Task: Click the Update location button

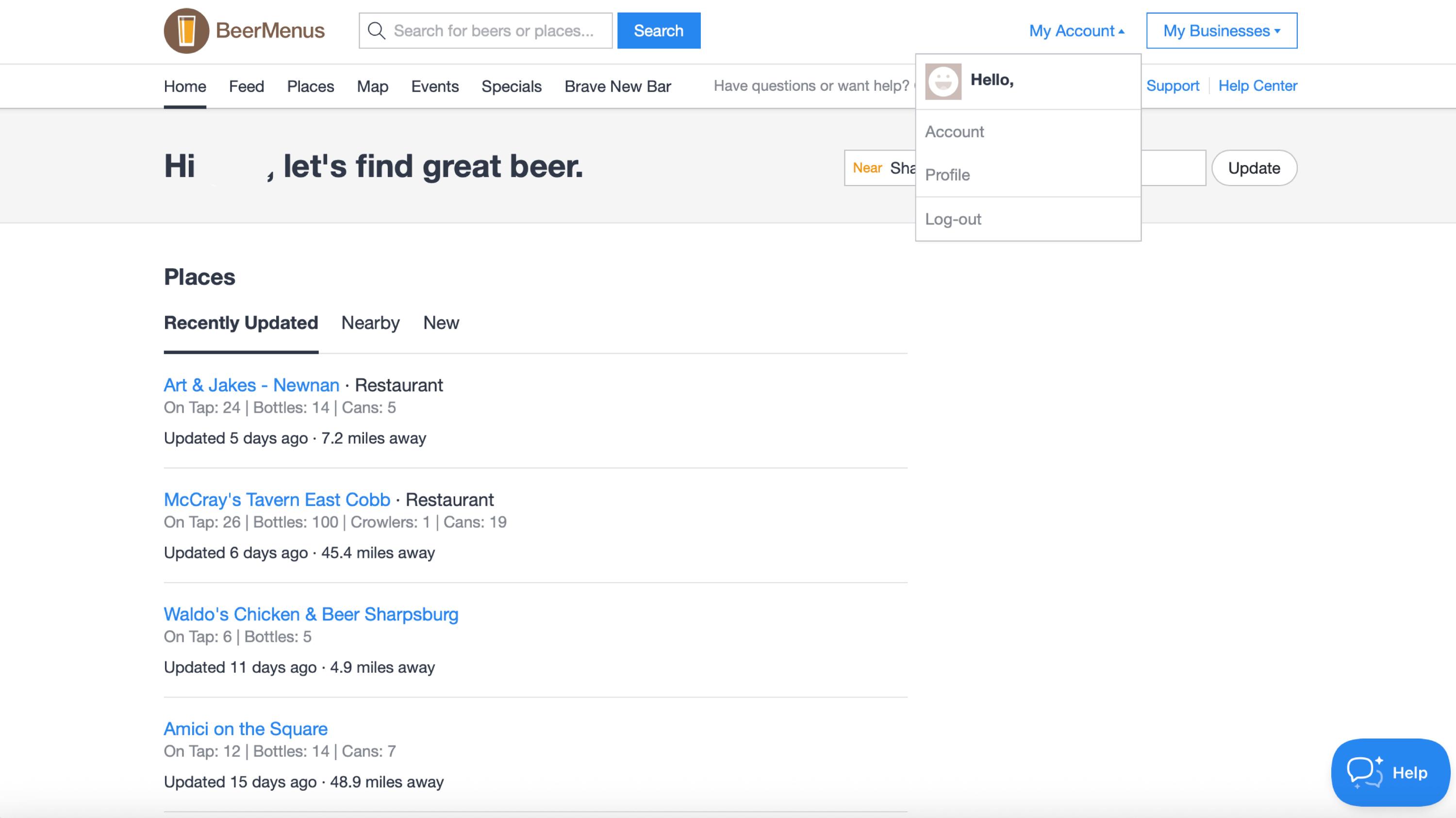Action: [x=1254, y=168]
